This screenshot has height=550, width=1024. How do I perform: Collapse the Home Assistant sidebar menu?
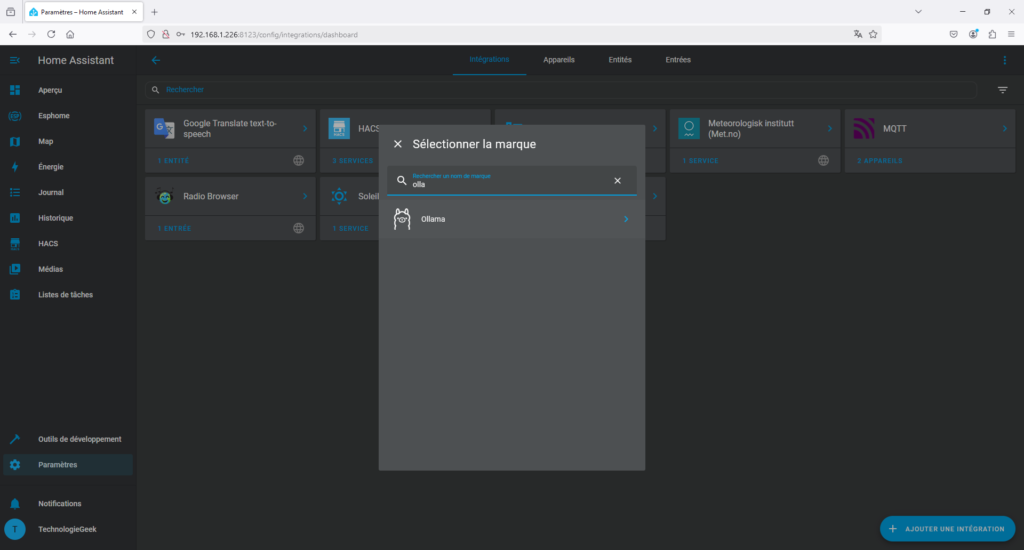(15, 60)
